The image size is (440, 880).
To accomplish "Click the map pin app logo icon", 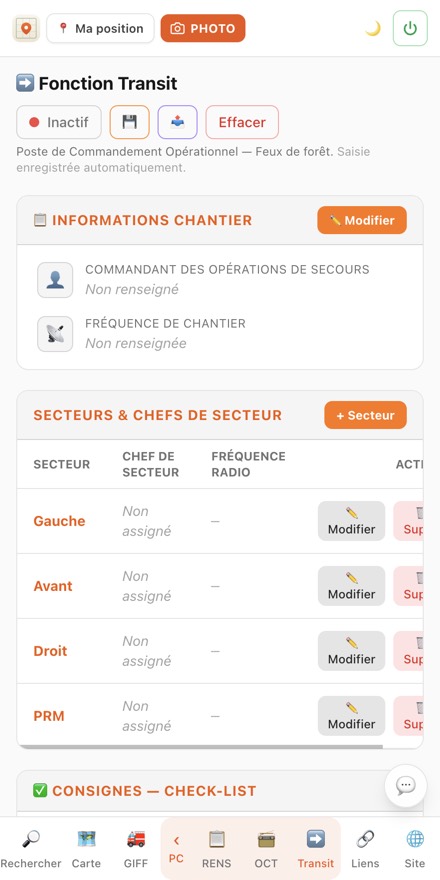I will point(26,28).
